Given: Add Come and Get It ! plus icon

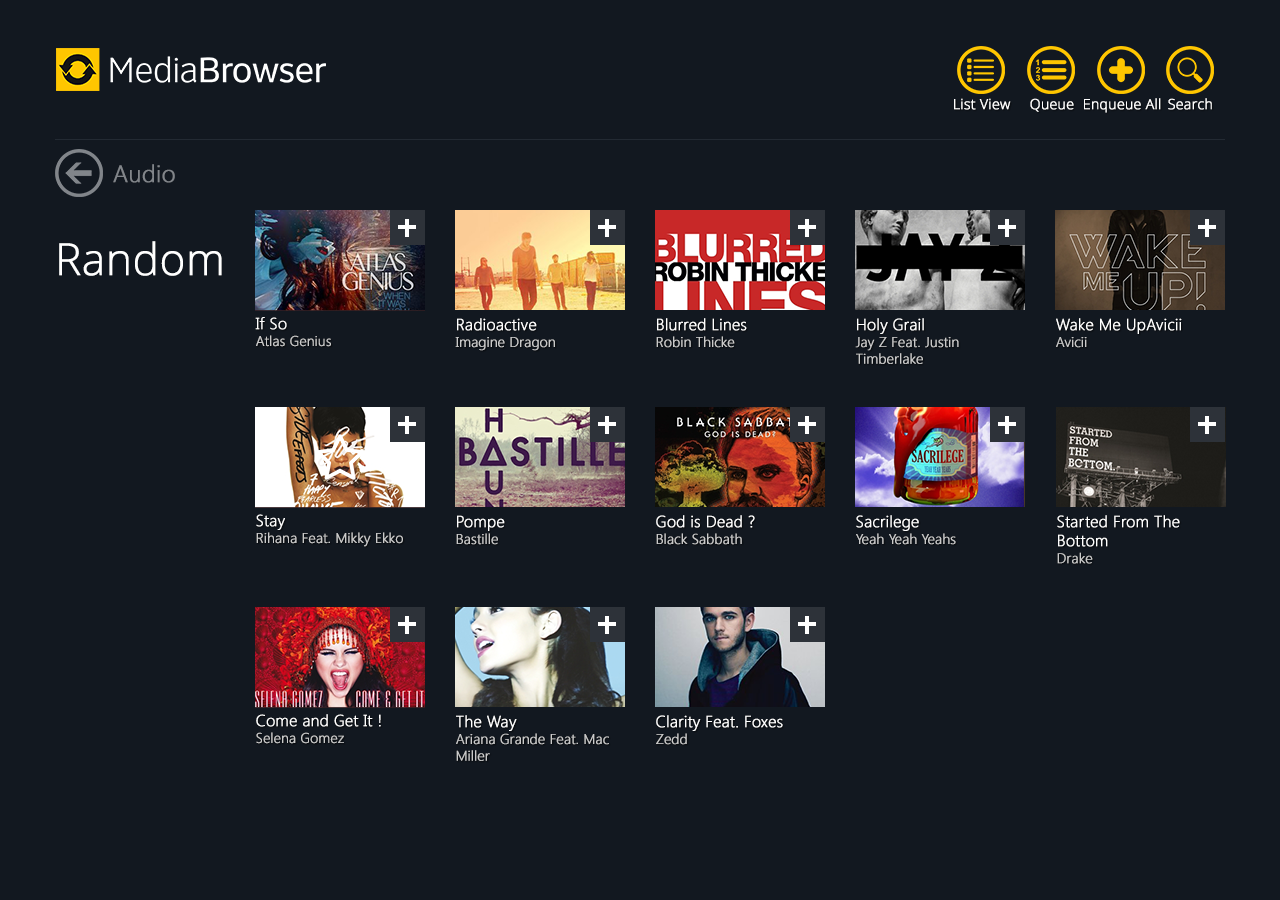Looking at the screenshot, I should pos(407,625).
